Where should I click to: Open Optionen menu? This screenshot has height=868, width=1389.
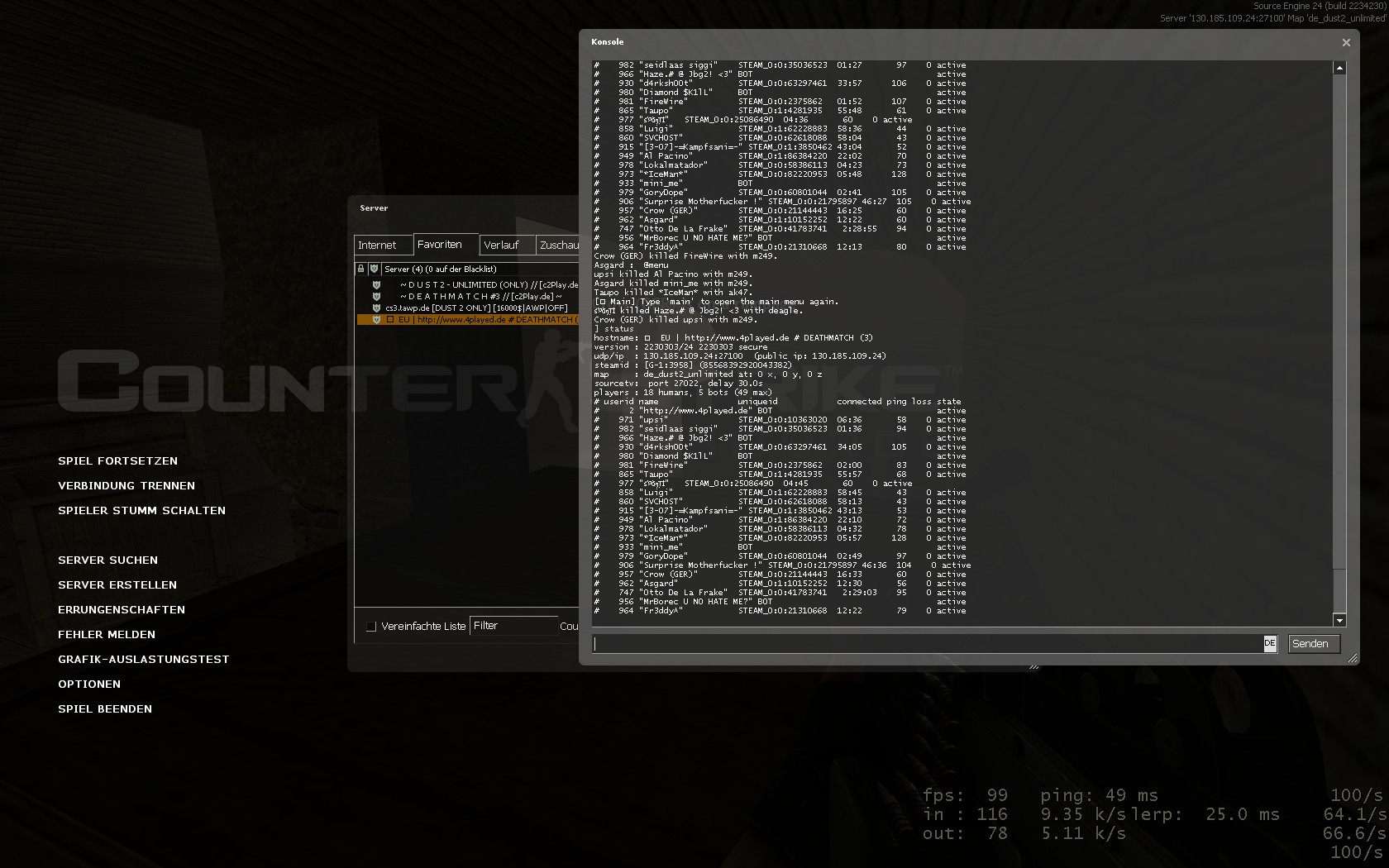pyautogui.click(x=89, y=684)
